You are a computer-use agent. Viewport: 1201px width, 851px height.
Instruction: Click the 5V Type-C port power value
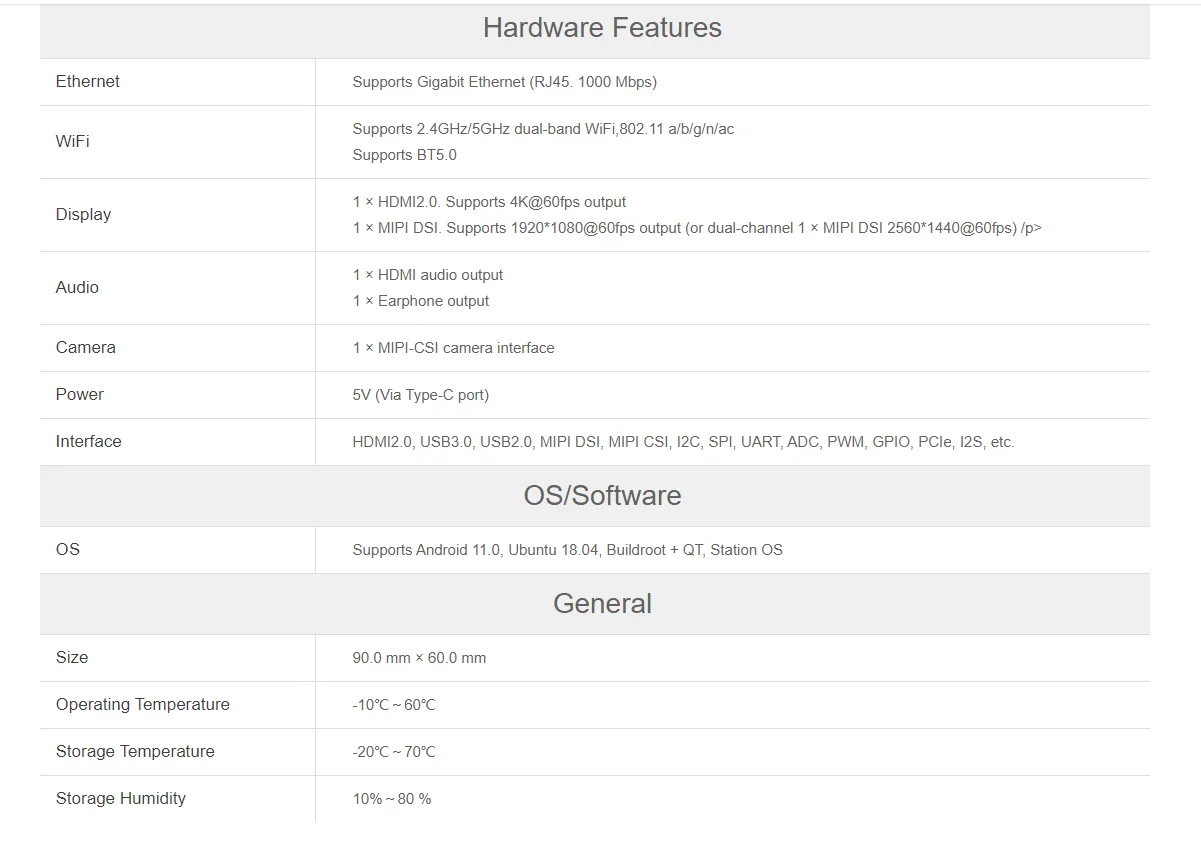(420, 395)
